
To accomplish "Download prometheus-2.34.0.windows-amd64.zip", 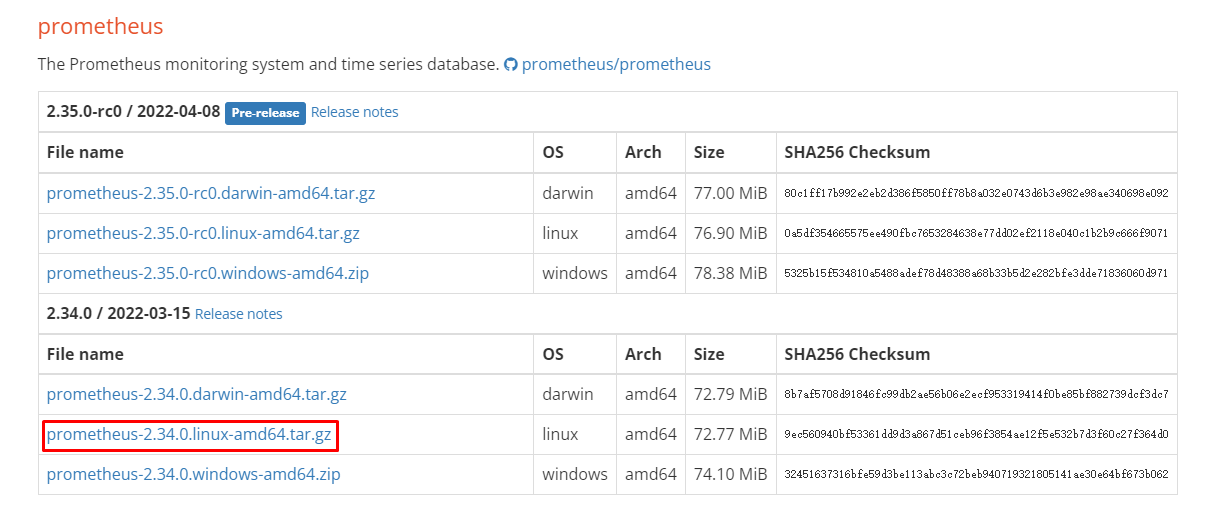I will click(x=193, y=474).
